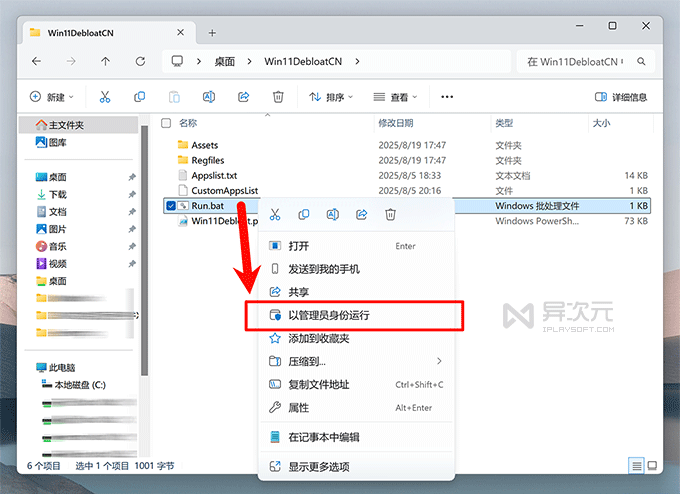680x494 pixels.
Task: Click Delete icon in context menu
Action: [x=390, y=214]
